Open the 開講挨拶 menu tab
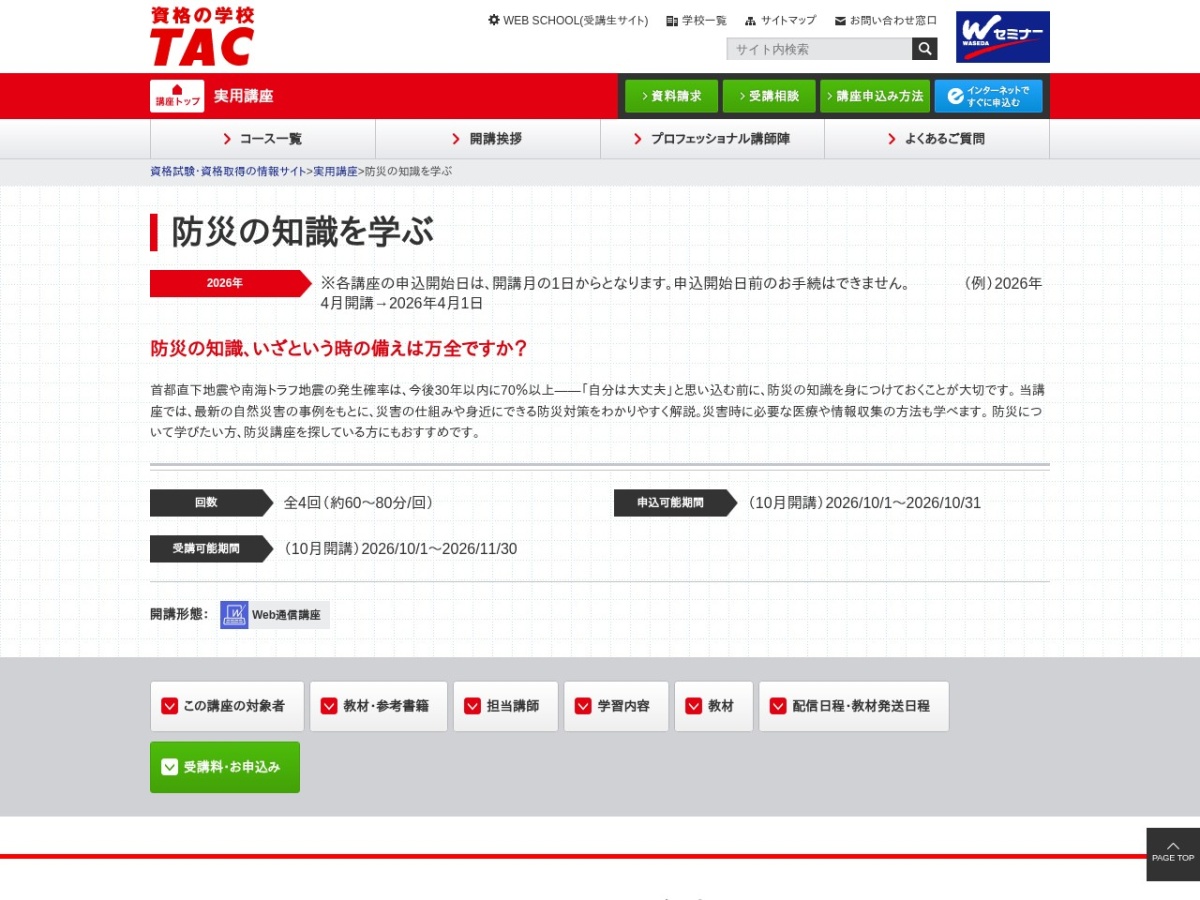Image resolution: width=1200 pixels, height=900 pixels. point(488,139)
